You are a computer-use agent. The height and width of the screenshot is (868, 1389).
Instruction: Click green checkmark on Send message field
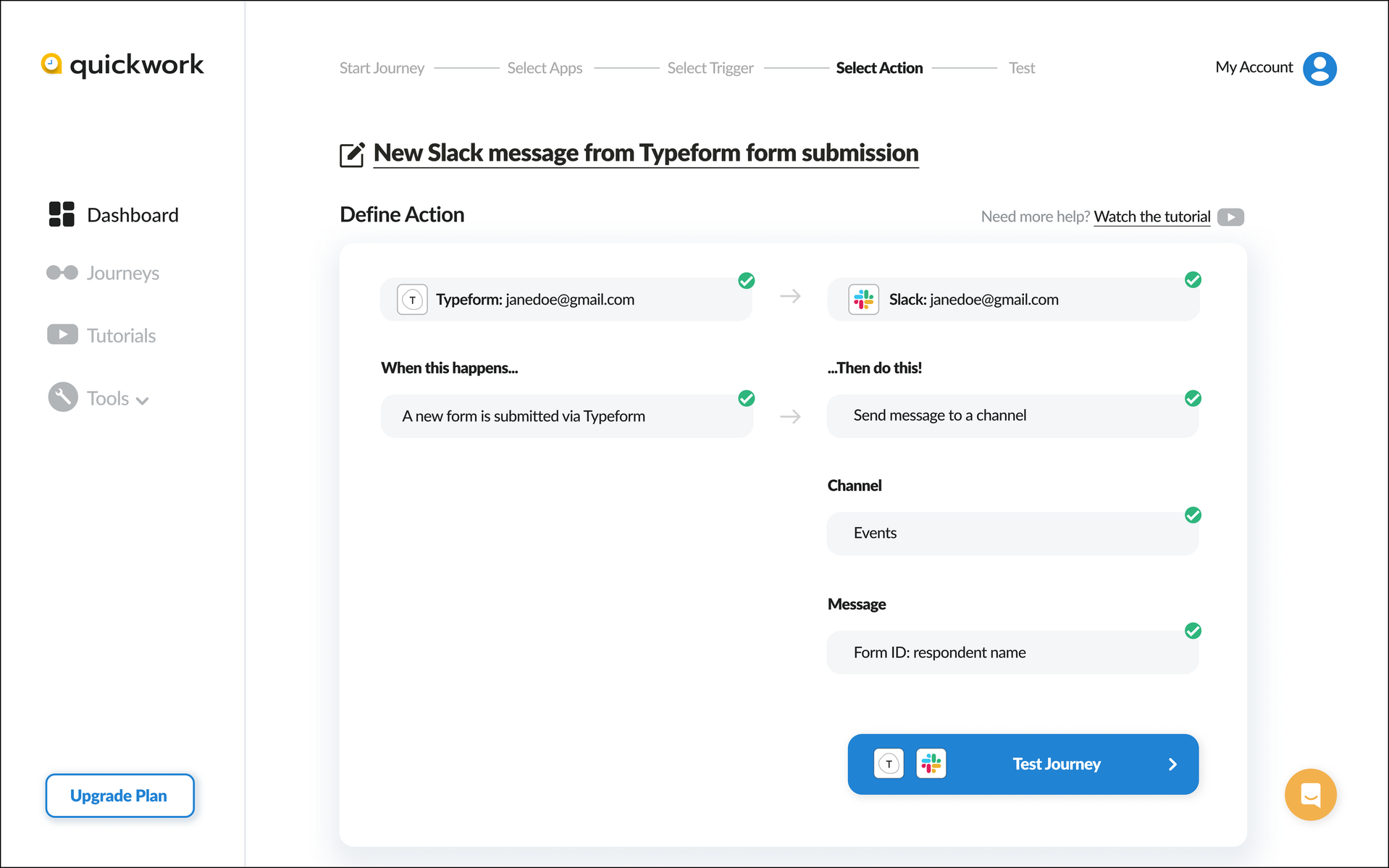coord(1193,398)
